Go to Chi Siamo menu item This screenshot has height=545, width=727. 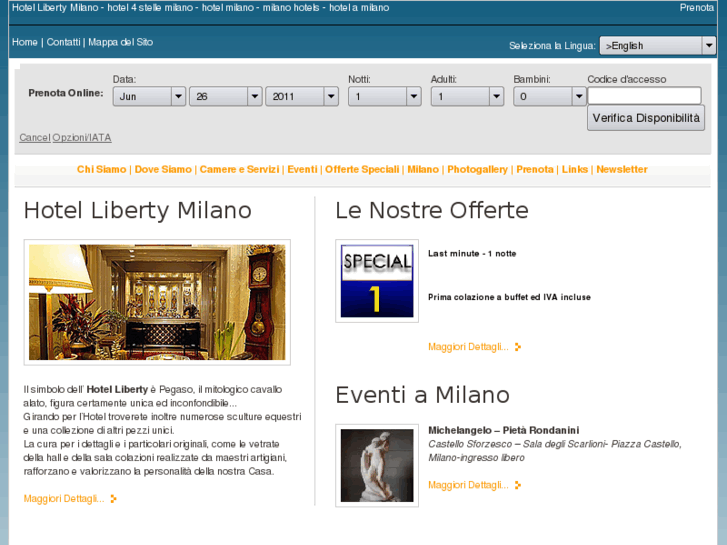tap(102, 170)
